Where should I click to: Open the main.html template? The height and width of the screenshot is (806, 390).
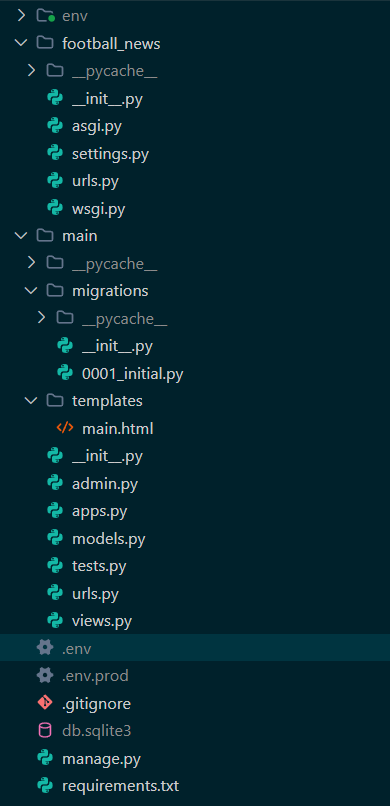(x=118, y=428)
